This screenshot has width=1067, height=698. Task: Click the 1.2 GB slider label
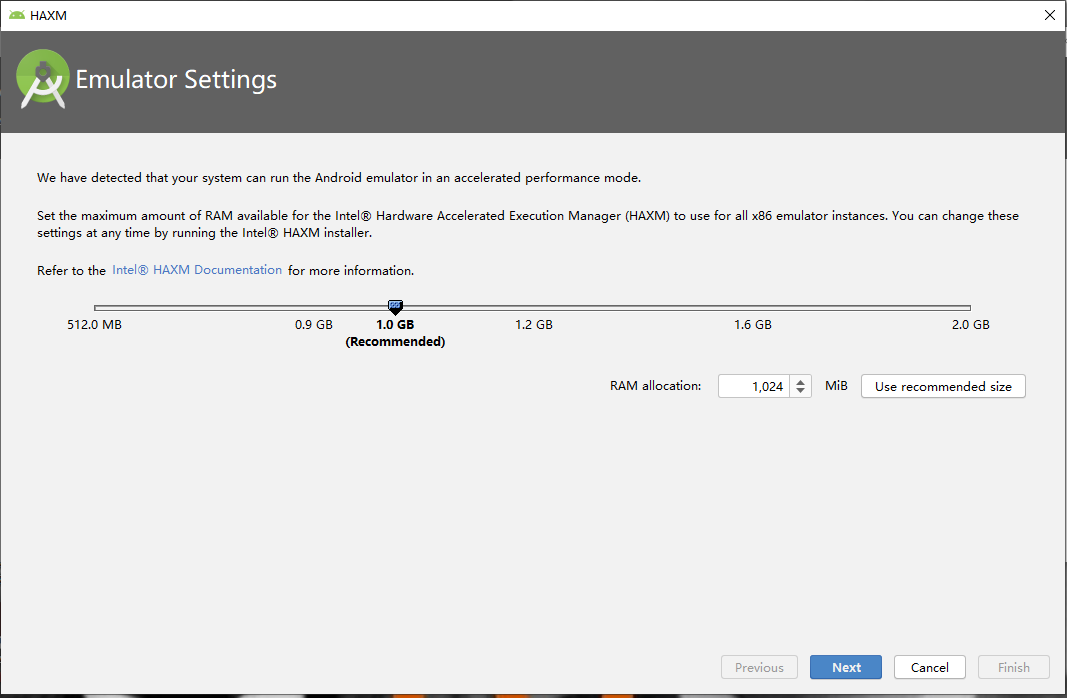pyautogui.click(x=534, y=325)
